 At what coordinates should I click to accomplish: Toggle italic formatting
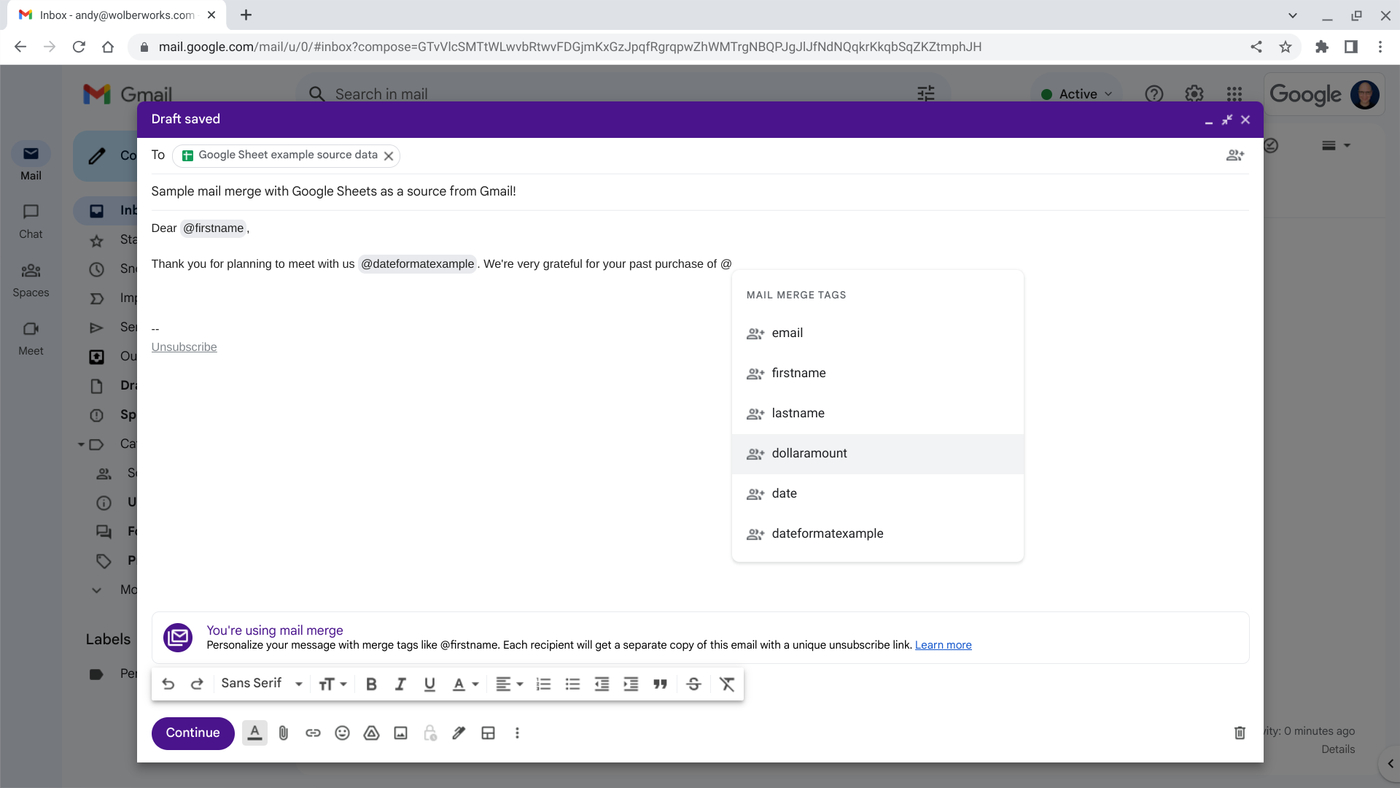pos(400,684)
